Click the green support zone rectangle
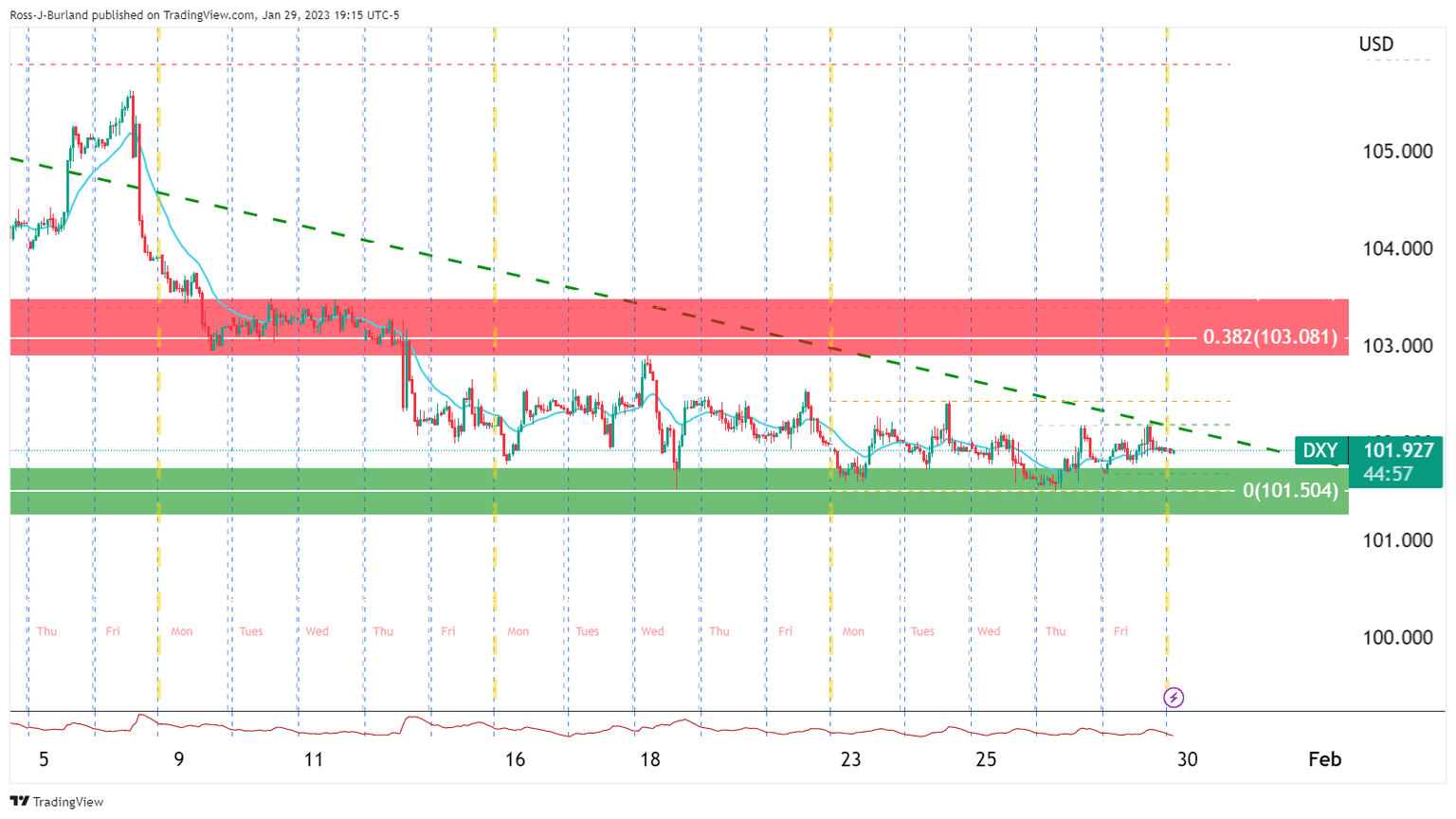Screen dimensions: 1456x819 [x=569, y=502]
